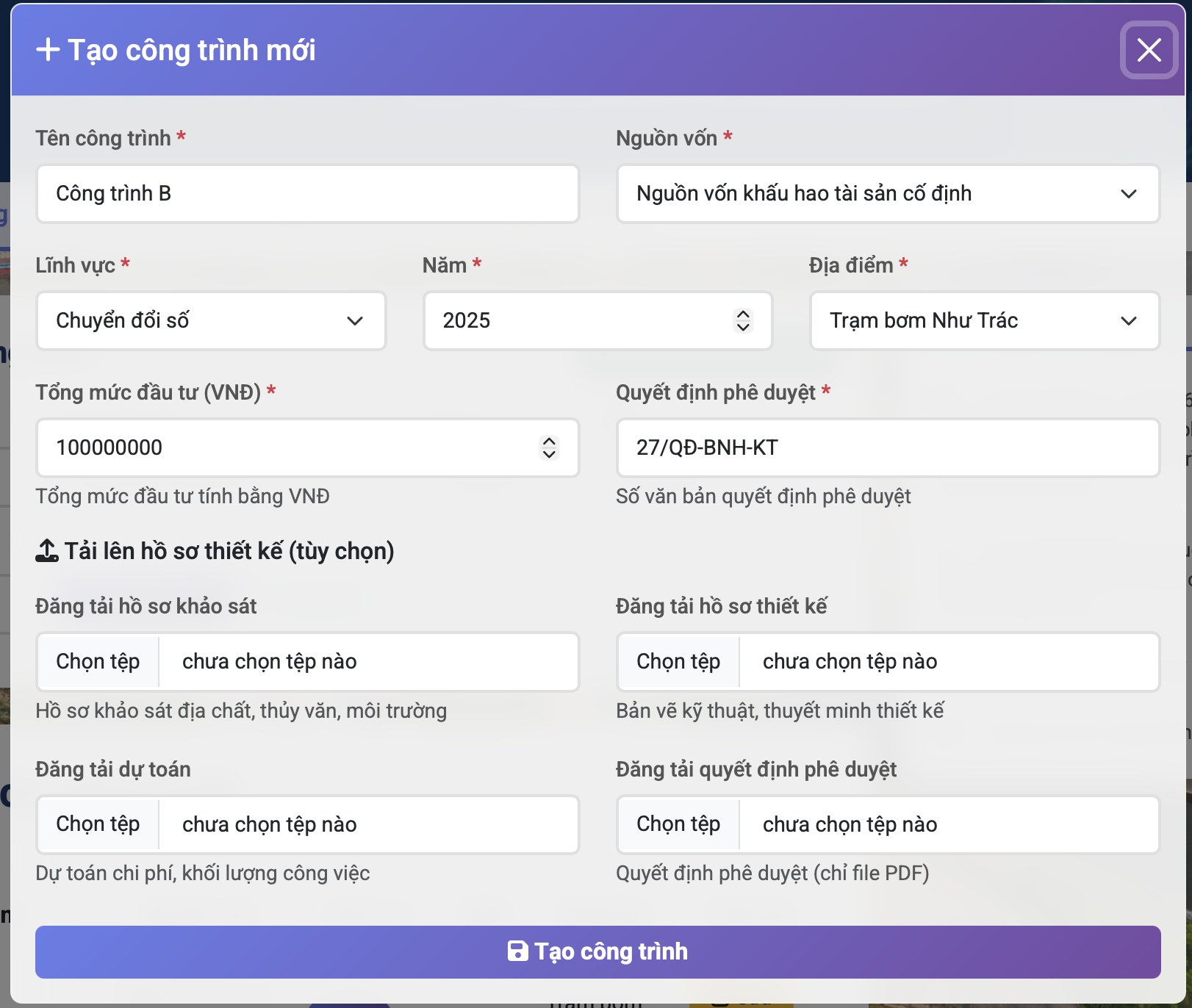
Task: Choose file for Đăng tải dự toán
Action: [x=98, y=824]
